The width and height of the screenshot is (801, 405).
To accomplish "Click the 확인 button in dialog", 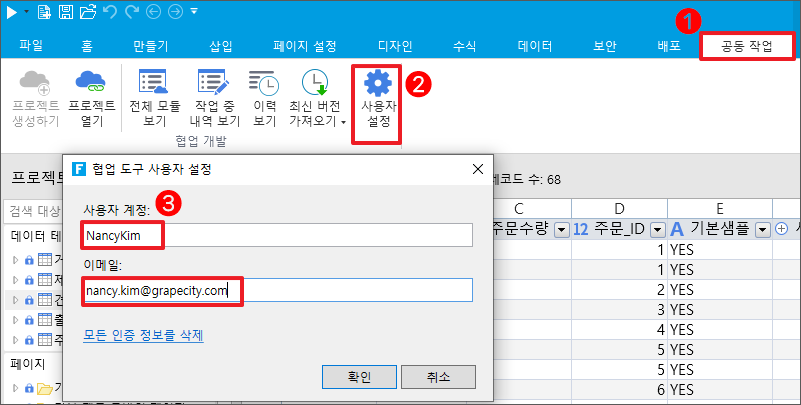I will pyautogui.click(x=360, y=376).
